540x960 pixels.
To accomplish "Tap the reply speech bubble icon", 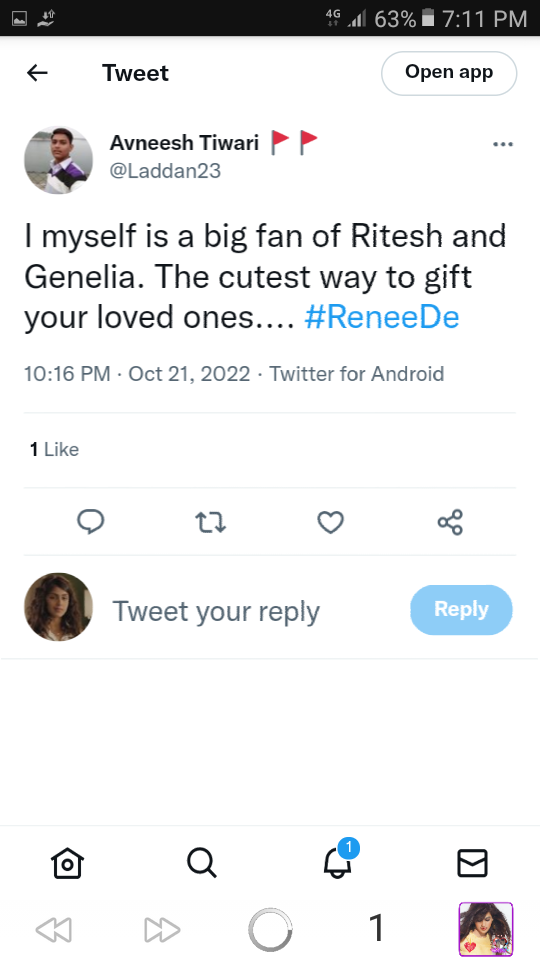I will coord(91,522).
